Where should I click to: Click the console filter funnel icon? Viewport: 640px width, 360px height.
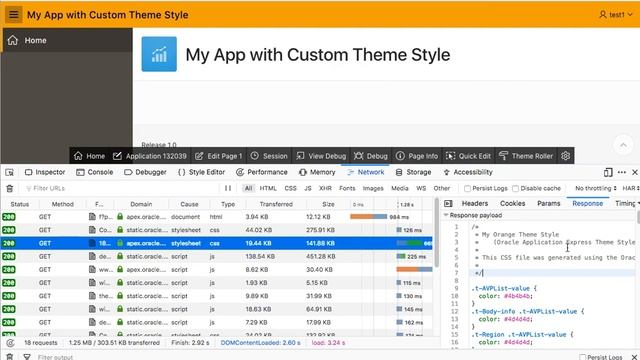(x=27, y=357)
